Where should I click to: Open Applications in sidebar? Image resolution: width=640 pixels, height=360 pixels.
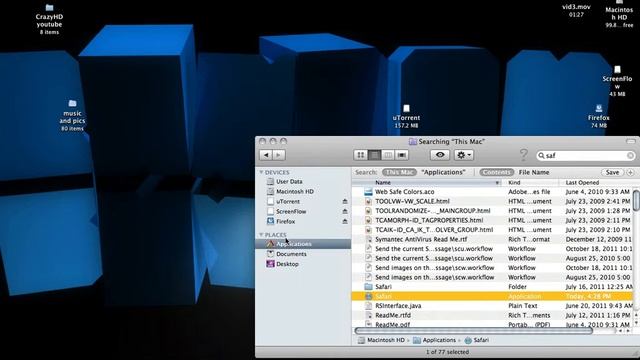coord(303,244)
